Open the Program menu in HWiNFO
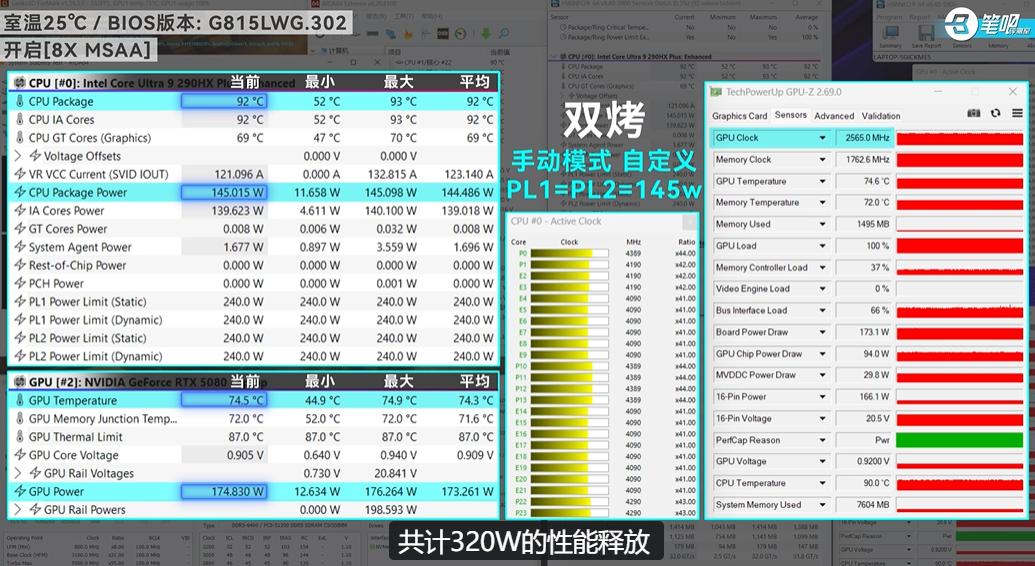 888,18
